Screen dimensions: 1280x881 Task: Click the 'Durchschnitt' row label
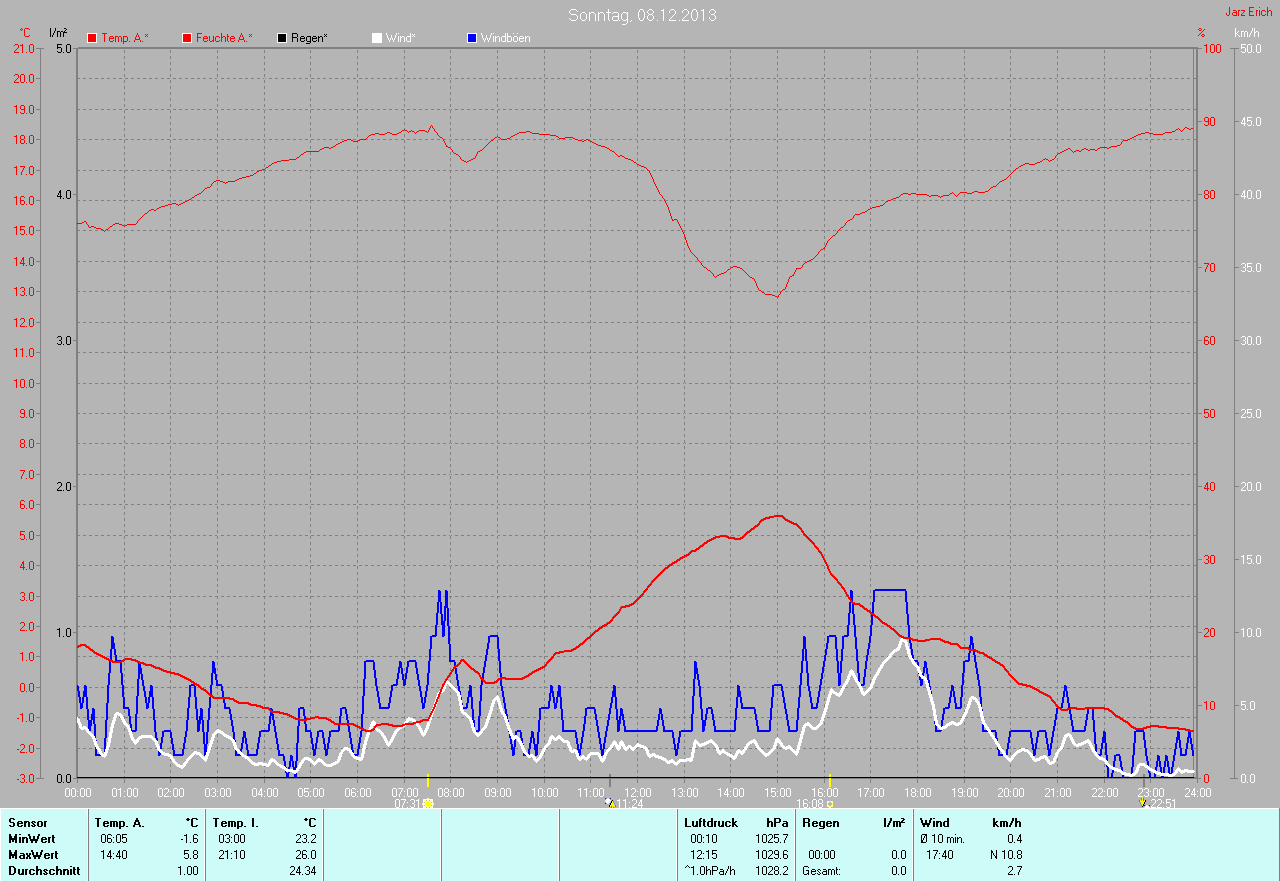42,871
